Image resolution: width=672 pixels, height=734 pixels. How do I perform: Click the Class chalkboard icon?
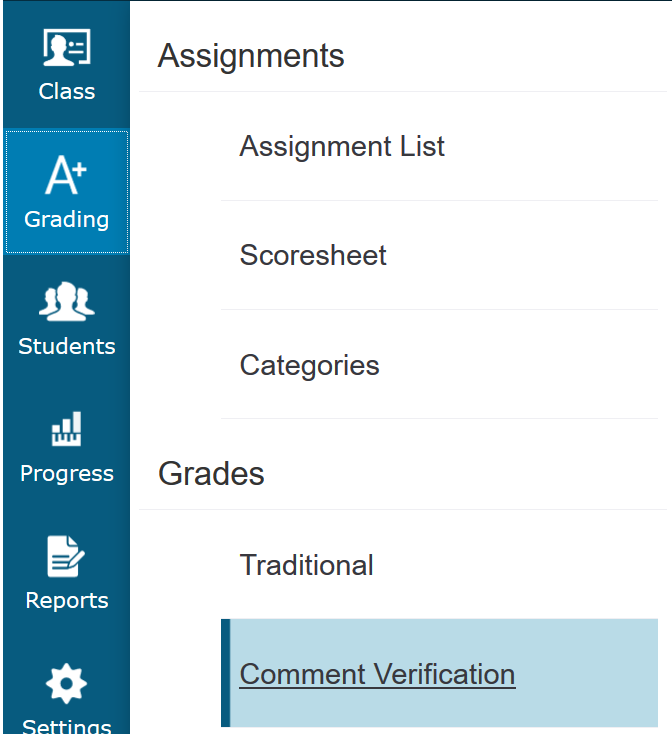(66, 48)
